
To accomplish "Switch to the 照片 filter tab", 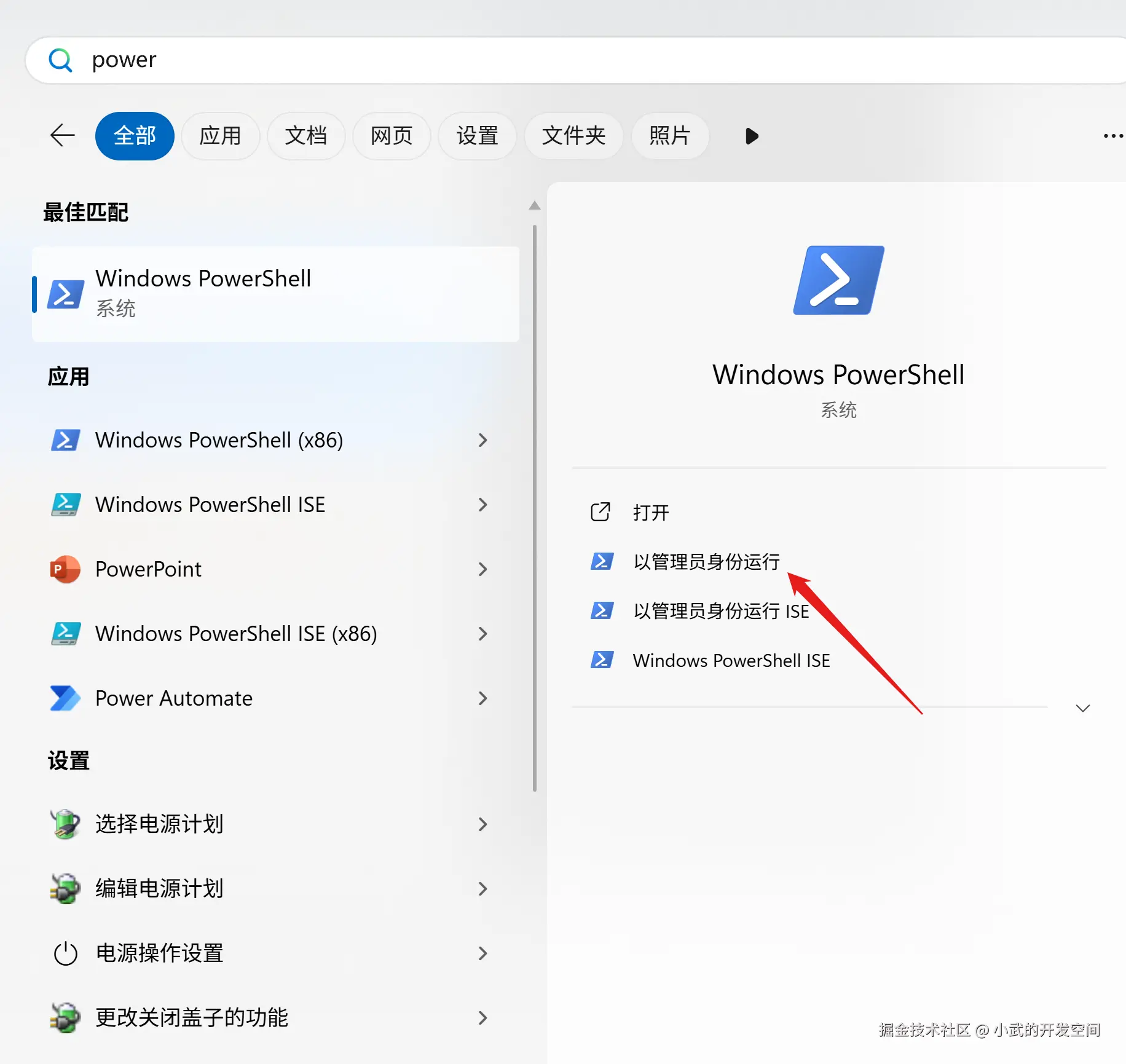I will tap(670, 136).
